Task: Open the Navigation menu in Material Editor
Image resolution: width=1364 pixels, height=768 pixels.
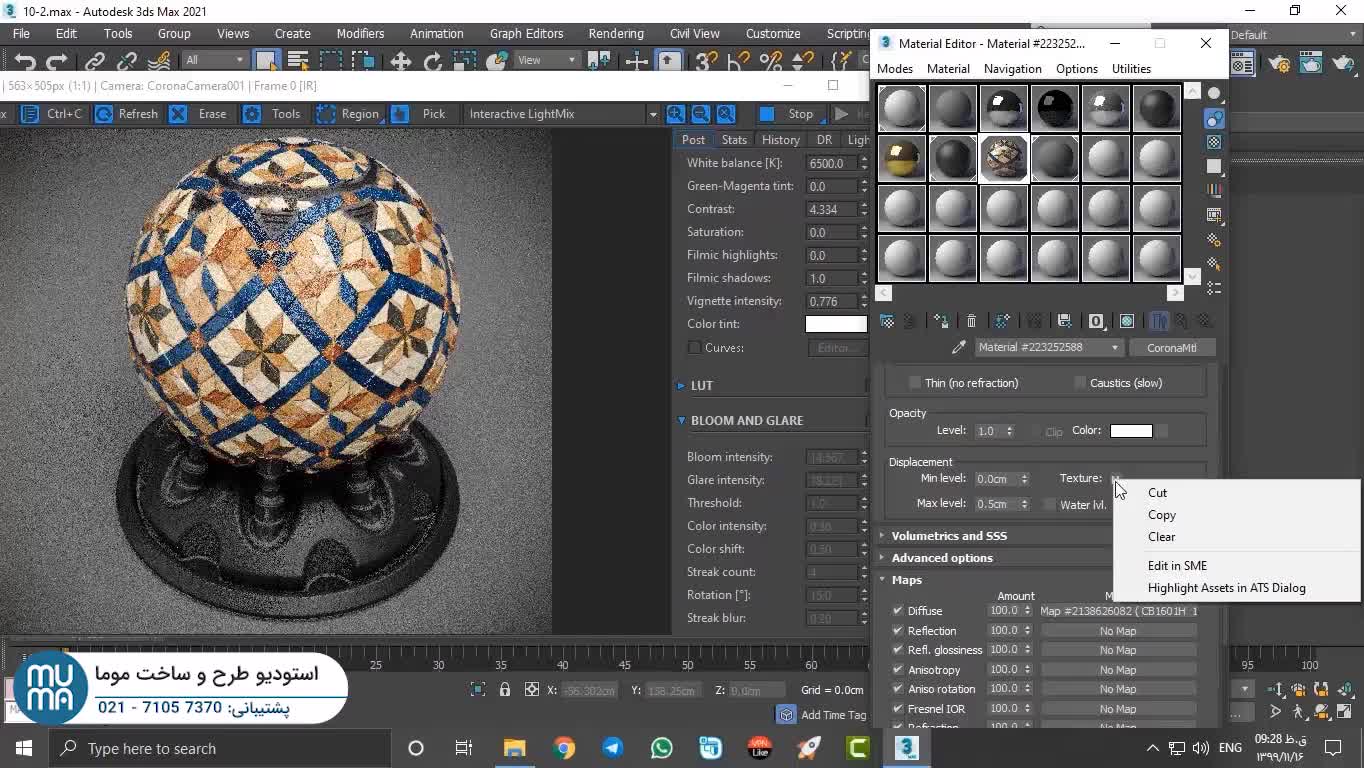Action: 1012,69
